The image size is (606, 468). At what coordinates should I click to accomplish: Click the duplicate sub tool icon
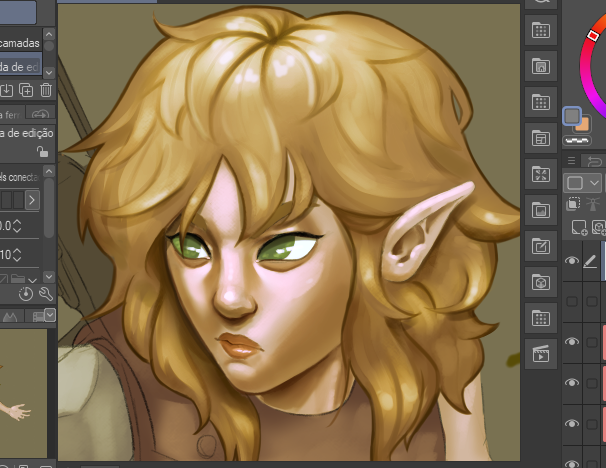point(26,90)
